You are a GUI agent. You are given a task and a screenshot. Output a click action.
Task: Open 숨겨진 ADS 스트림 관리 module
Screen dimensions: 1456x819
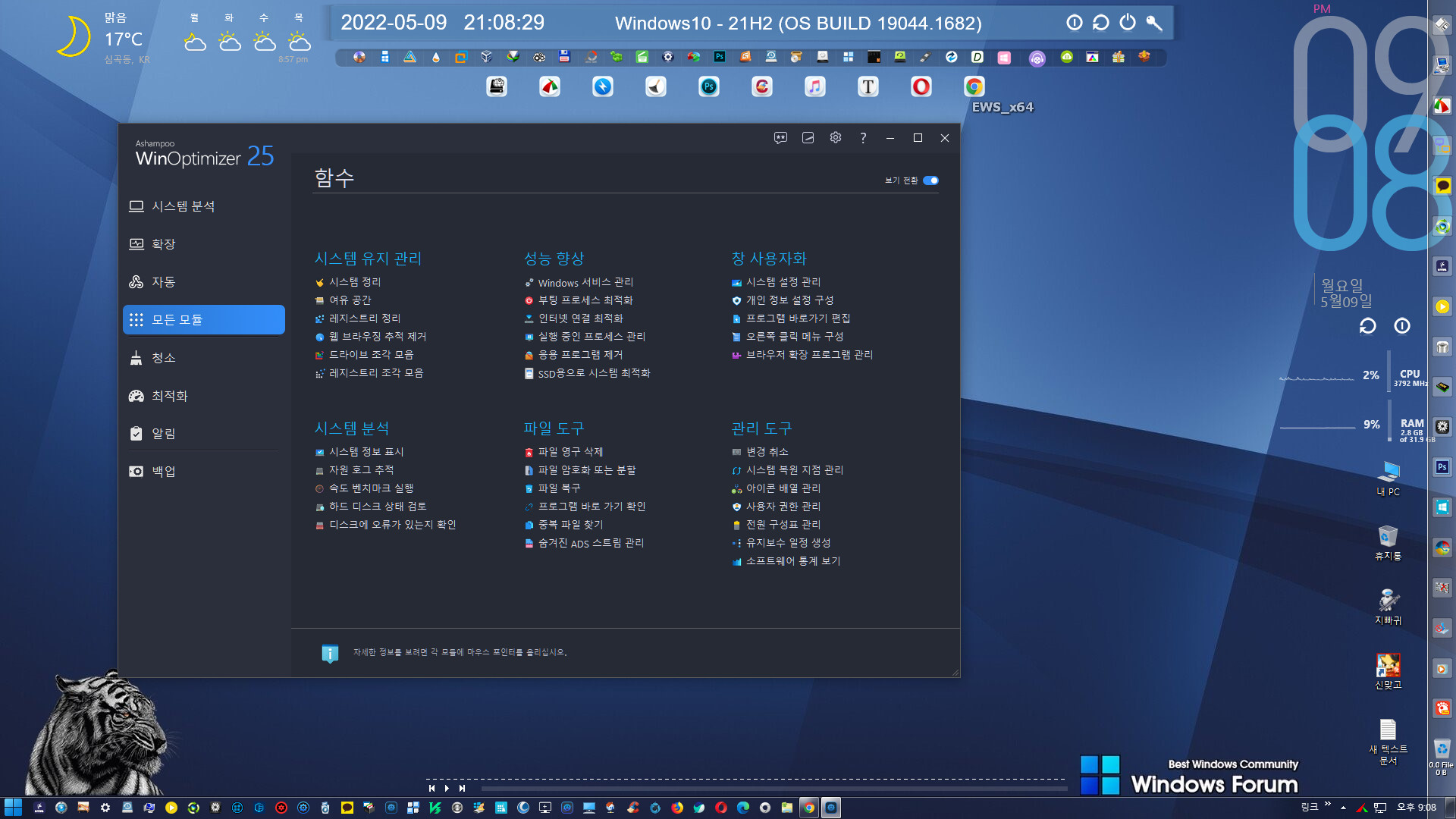(584, 543)
